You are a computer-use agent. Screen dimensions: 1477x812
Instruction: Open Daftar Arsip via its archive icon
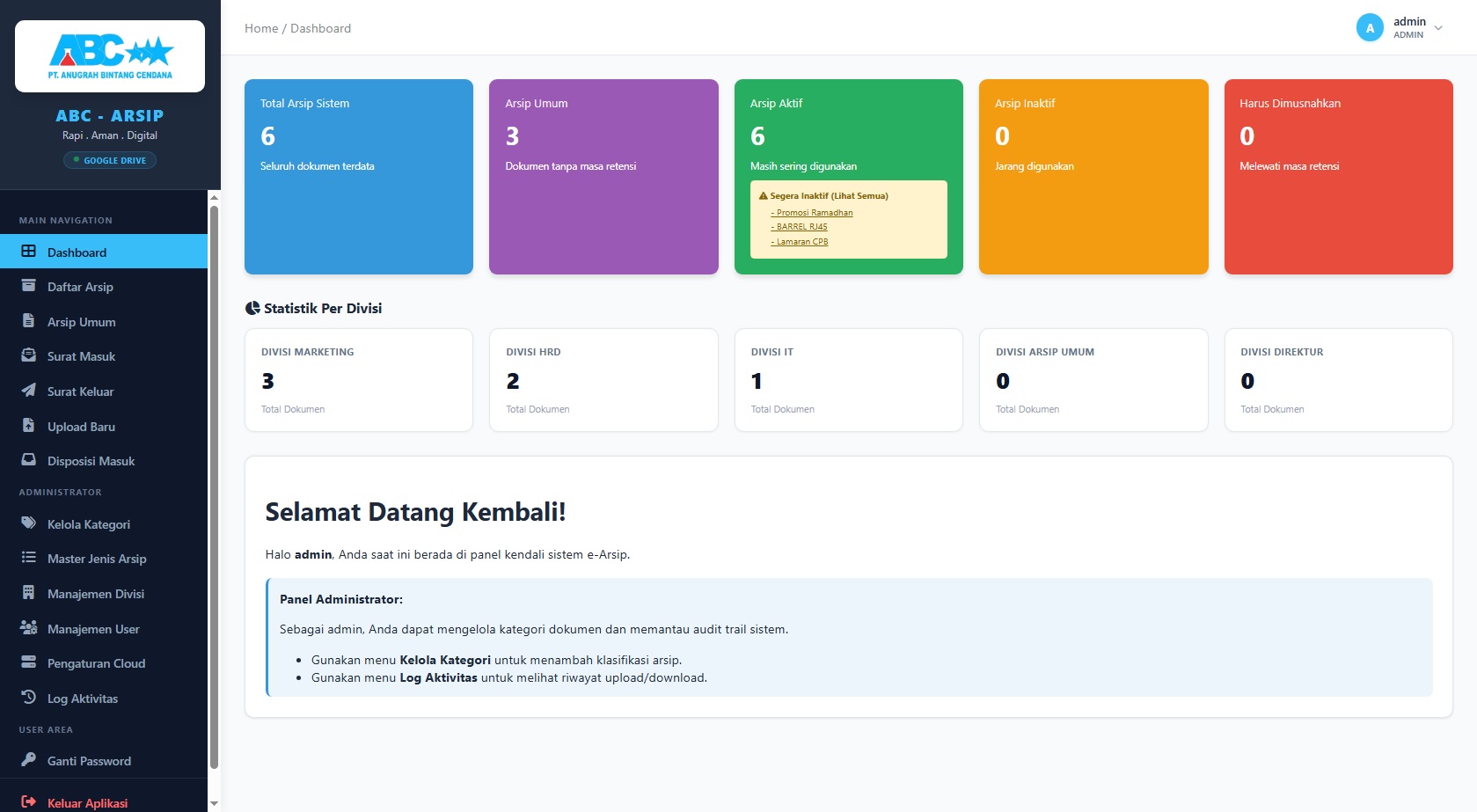[28, 286]
